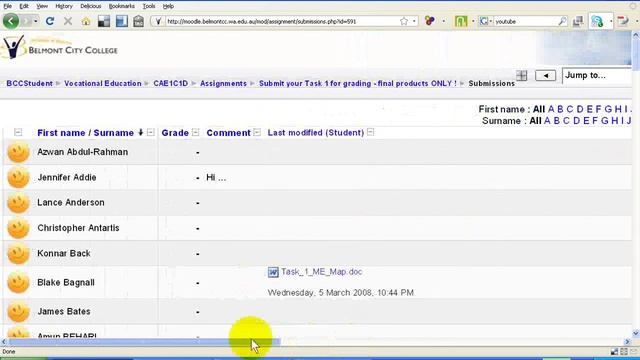Click the colorful toolbar icon right of address bar

[429, 21]
